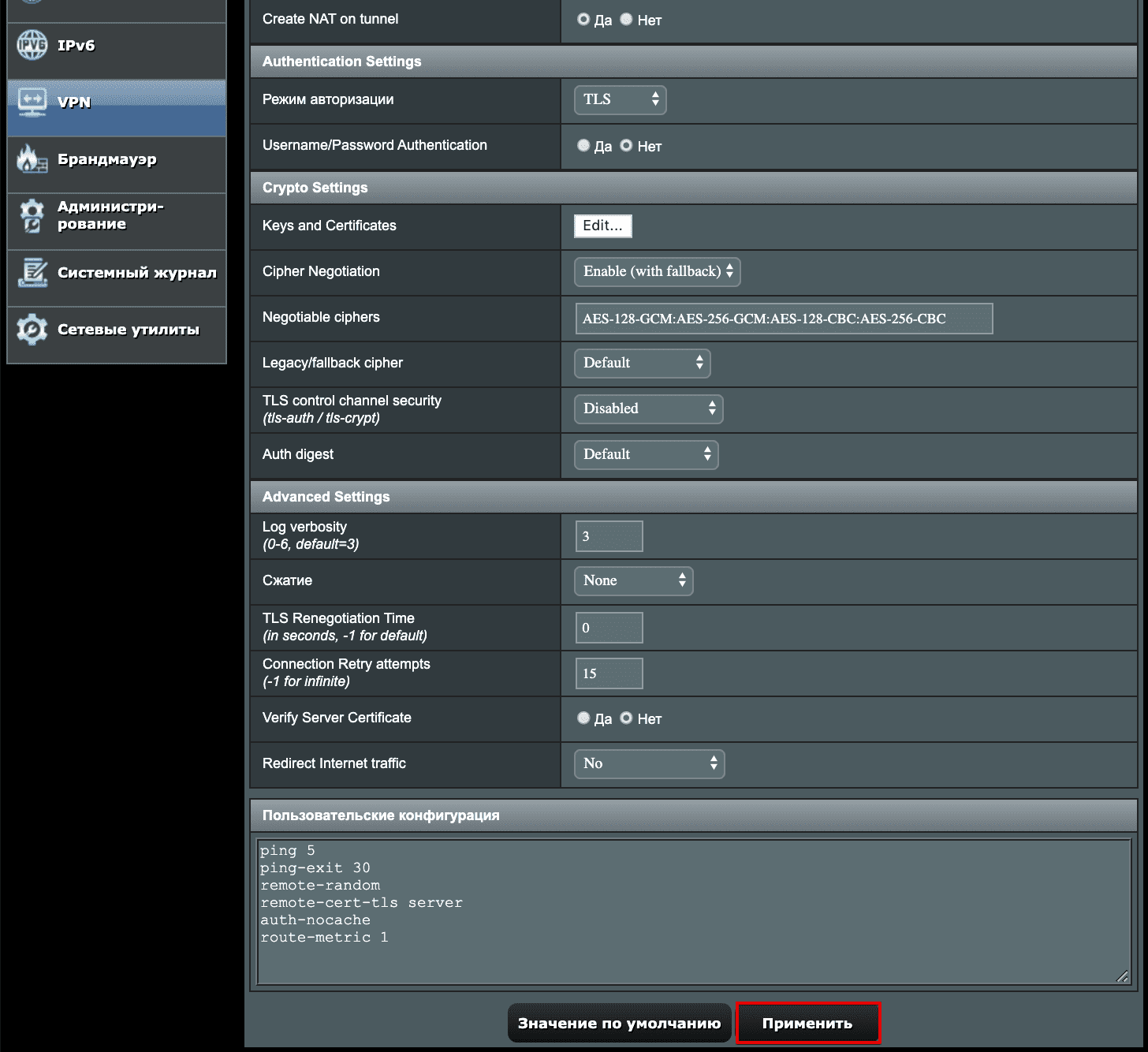Click the Log verbosity input field
The width and height of the screenshot is (1148, 1052).
click(608, 535)
